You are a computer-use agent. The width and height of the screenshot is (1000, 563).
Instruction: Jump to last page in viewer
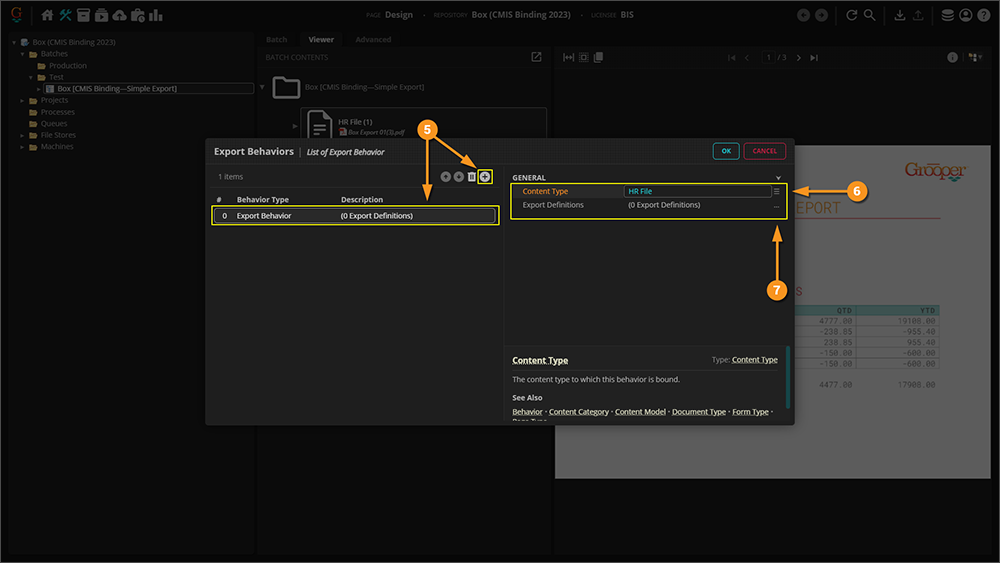[x=814, y=57]
